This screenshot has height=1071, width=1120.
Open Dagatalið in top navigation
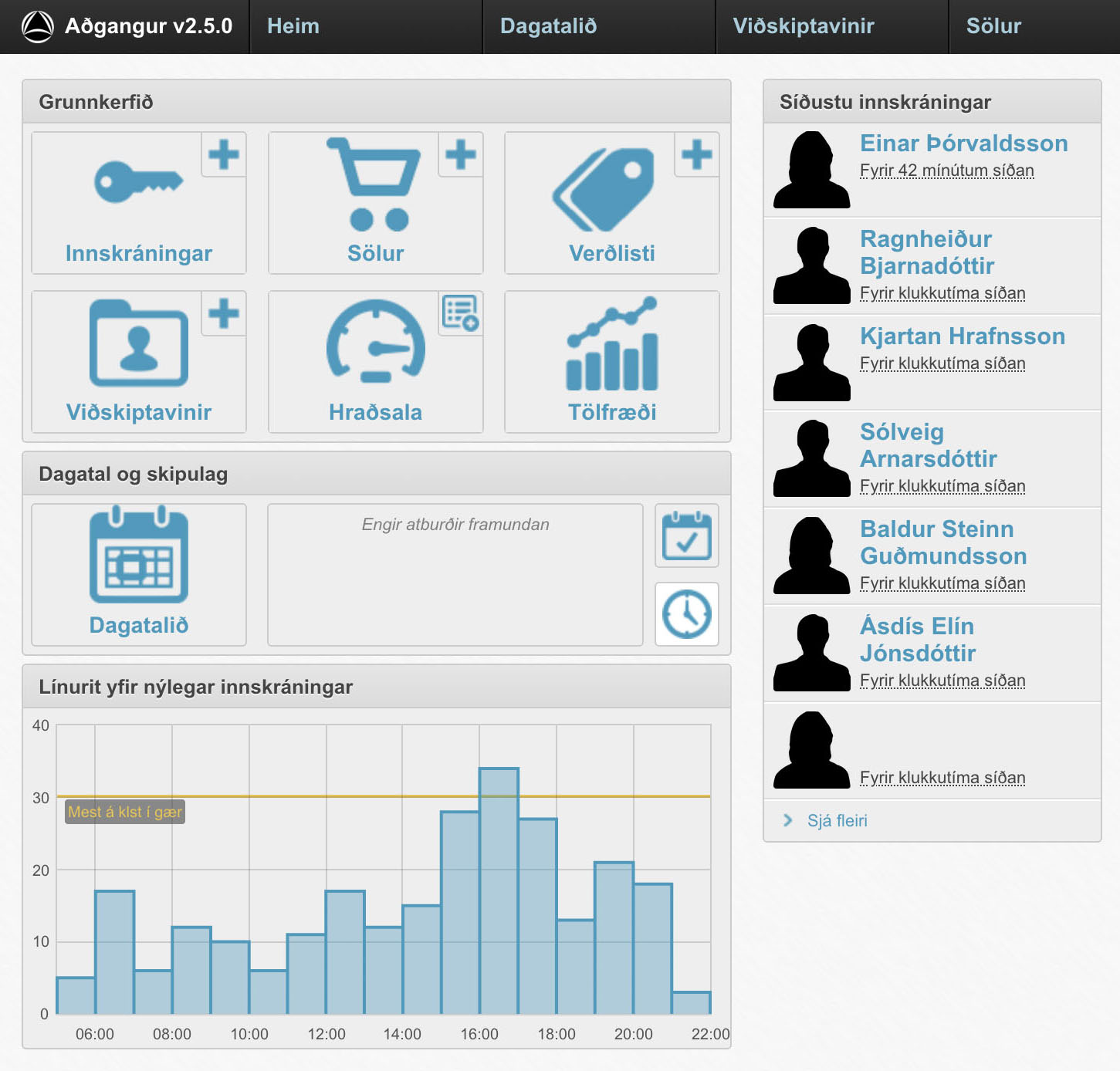(x=548, y=26)
